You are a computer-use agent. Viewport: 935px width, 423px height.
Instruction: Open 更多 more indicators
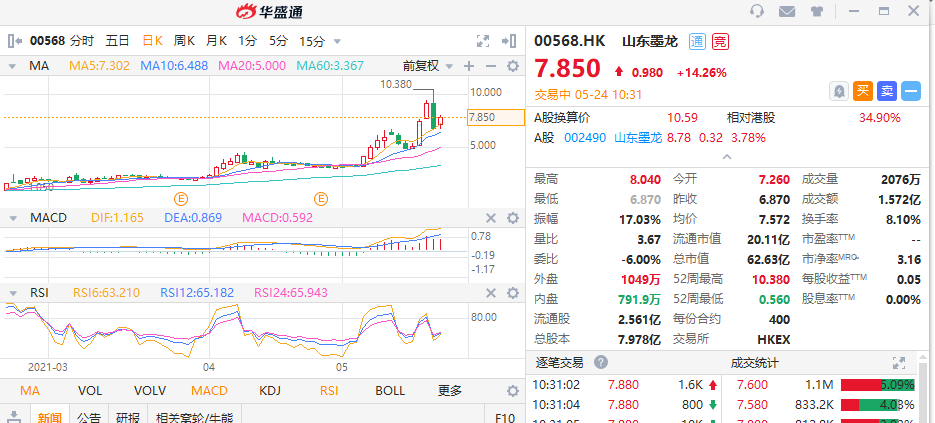click(450, 391)
